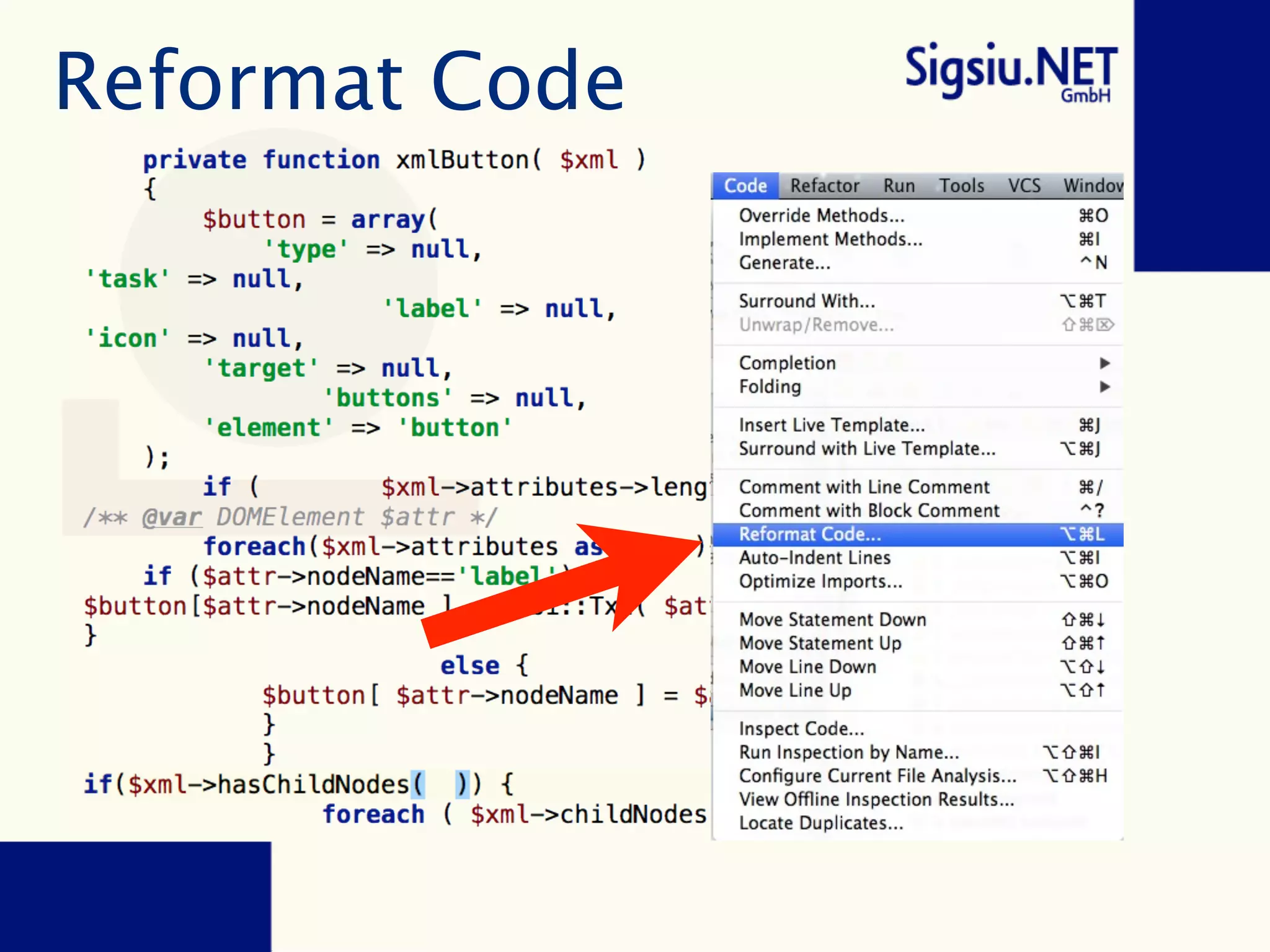Select Generate... menu entry
The image size is (1270, 952).
918,263
